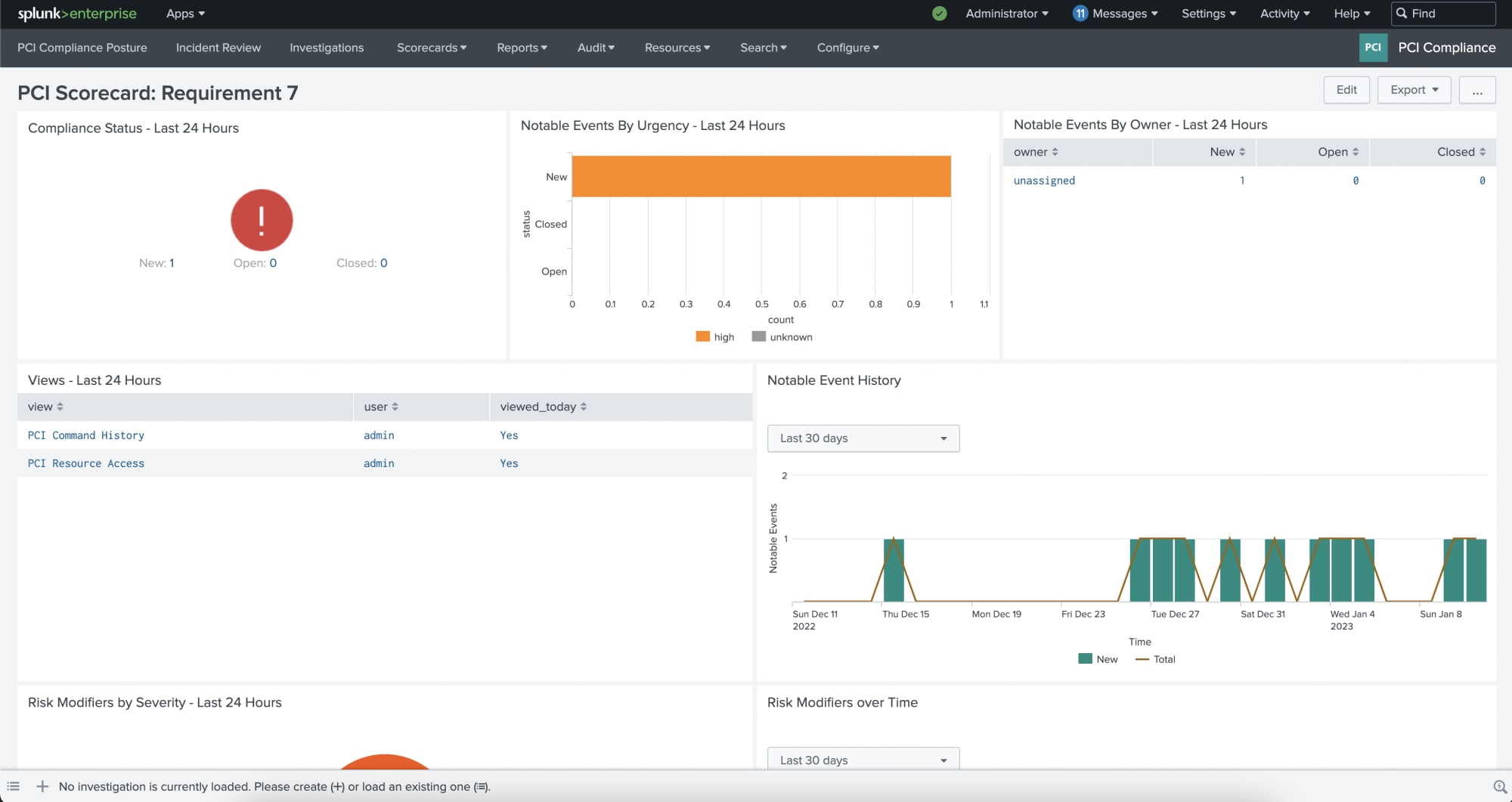Toggle the high urgency legend item
The height and width of the screenshot is (802, 1512).
tap(714, 337)
